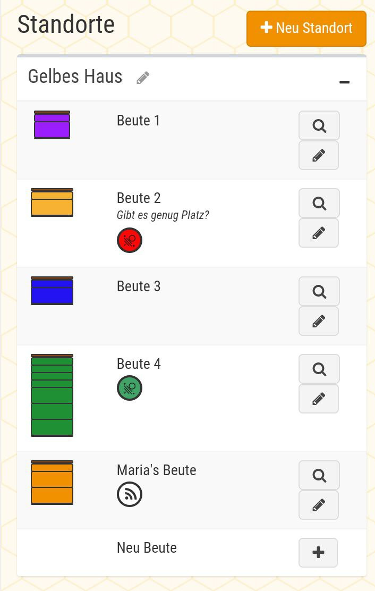Open details of Beute 2 via magnifier
This screenshot has height=591, width=375.
319,203
